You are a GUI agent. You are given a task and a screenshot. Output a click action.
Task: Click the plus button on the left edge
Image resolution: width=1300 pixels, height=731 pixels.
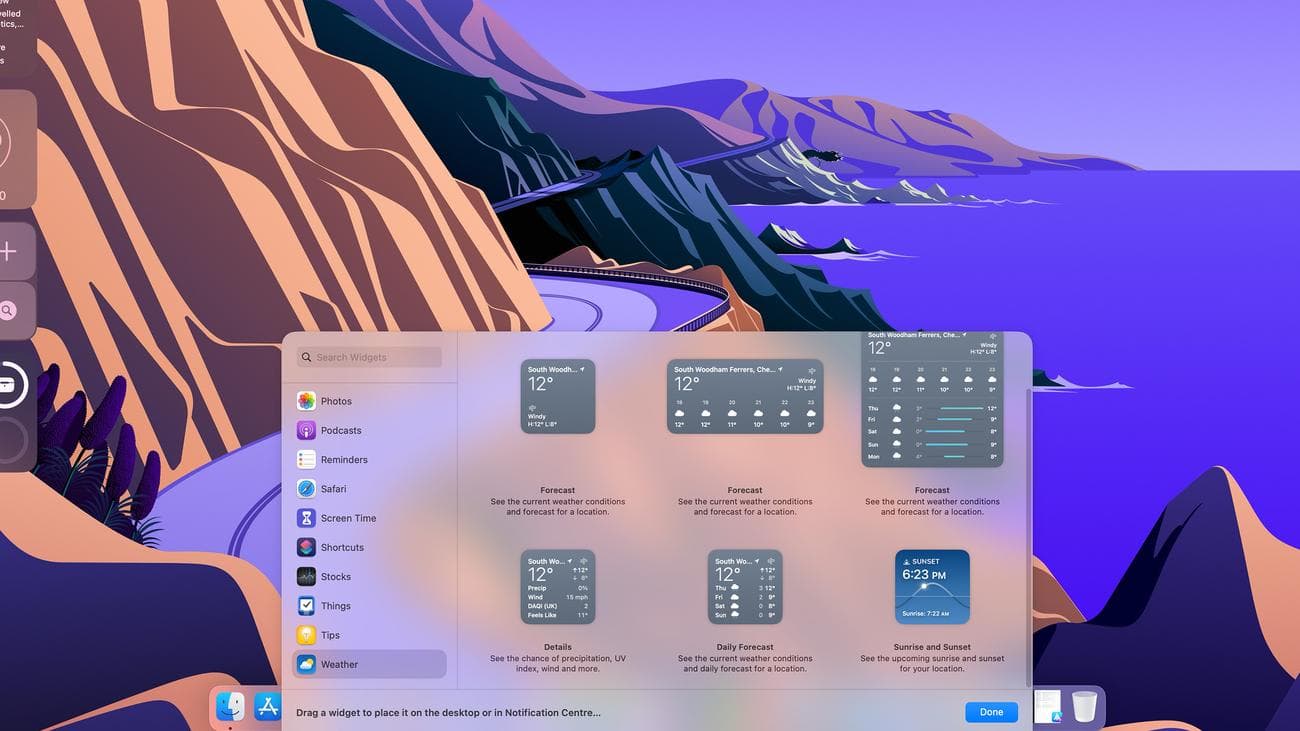coord(6,251)
